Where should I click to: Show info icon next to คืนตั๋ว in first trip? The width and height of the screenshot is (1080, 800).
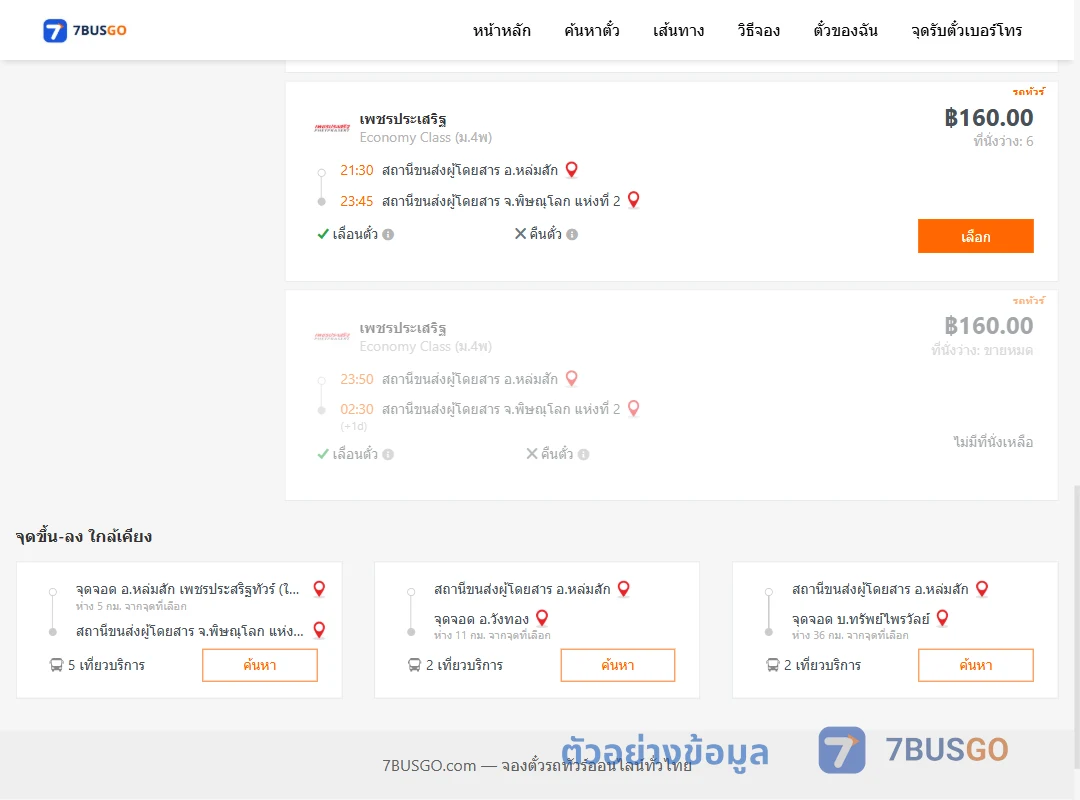(x=572, y=234)
